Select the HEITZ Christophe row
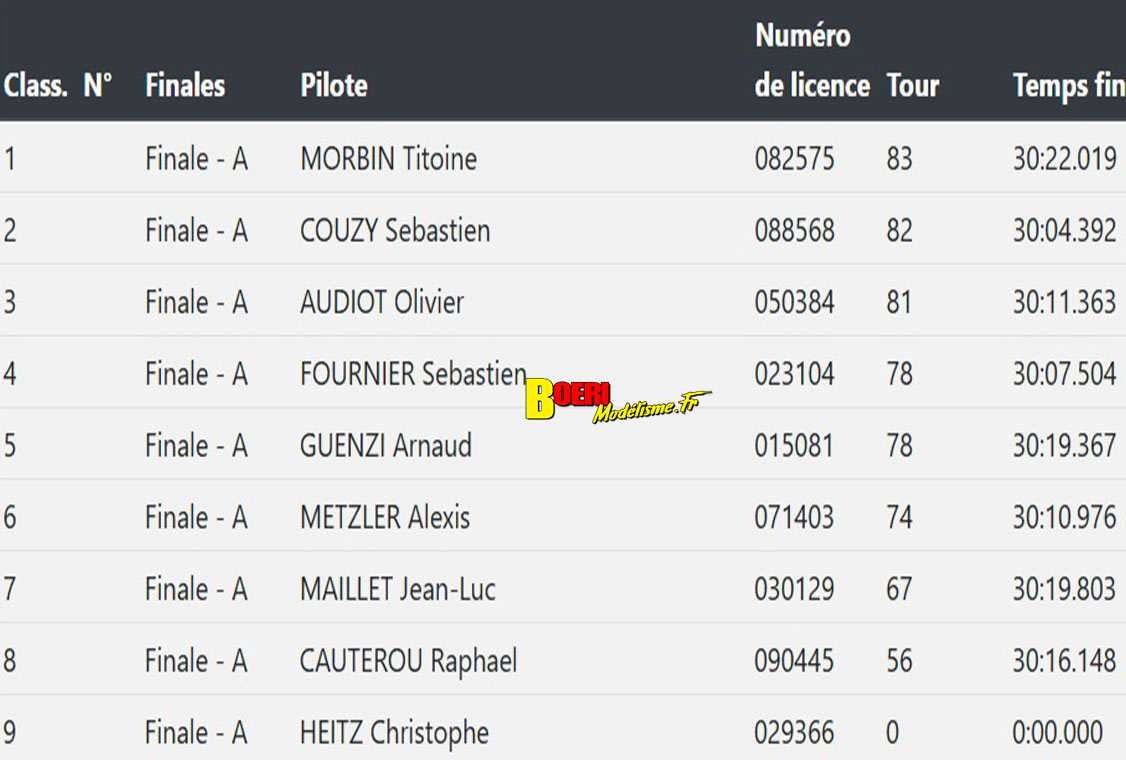This screenshot has height=760, width=1126. click(x=394, y=733)
